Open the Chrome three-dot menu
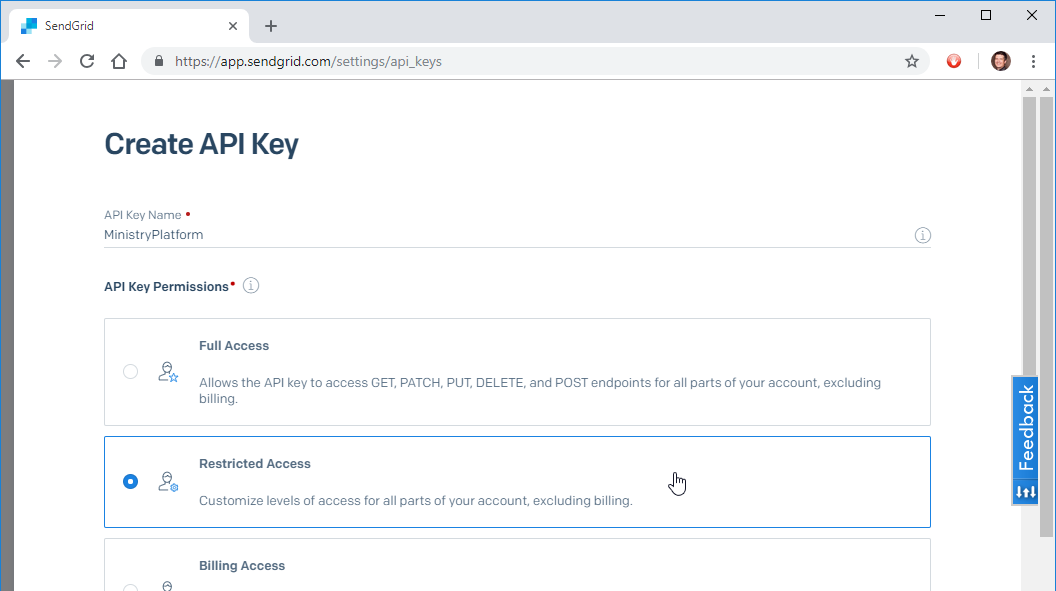 [x=1034, y=61]
